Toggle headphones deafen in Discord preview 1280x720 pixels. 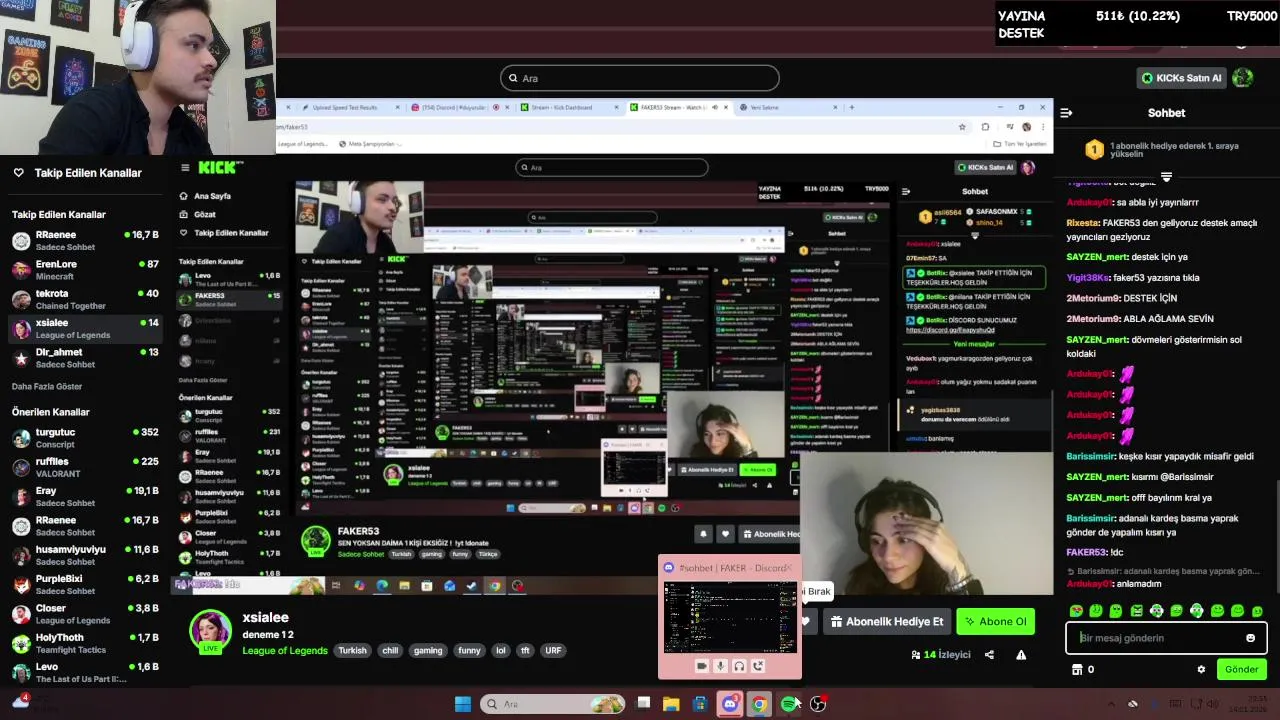739,666
